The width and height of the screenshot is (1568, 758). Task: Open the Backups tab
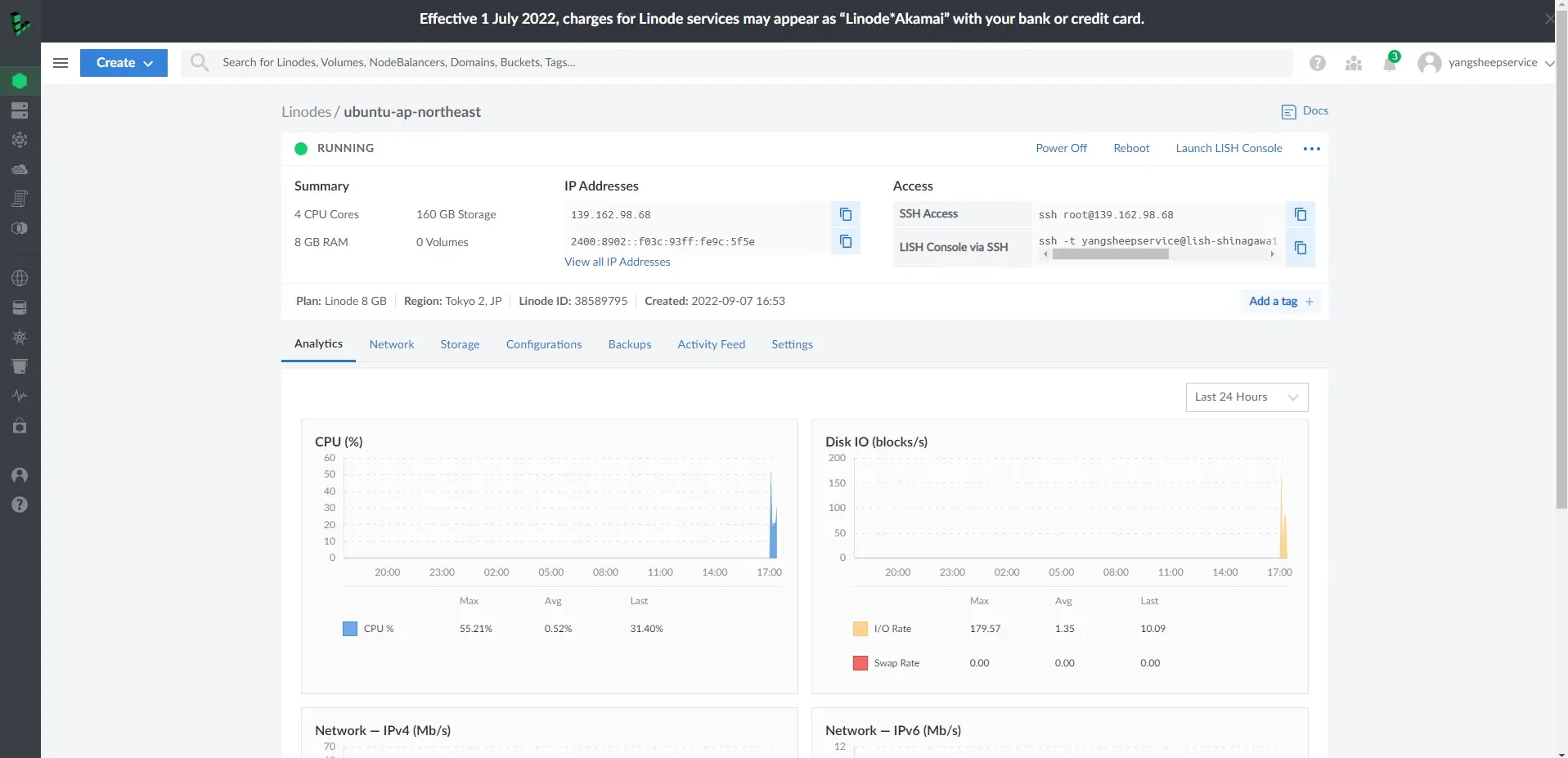pyautogui.click(x=630, y=345)
